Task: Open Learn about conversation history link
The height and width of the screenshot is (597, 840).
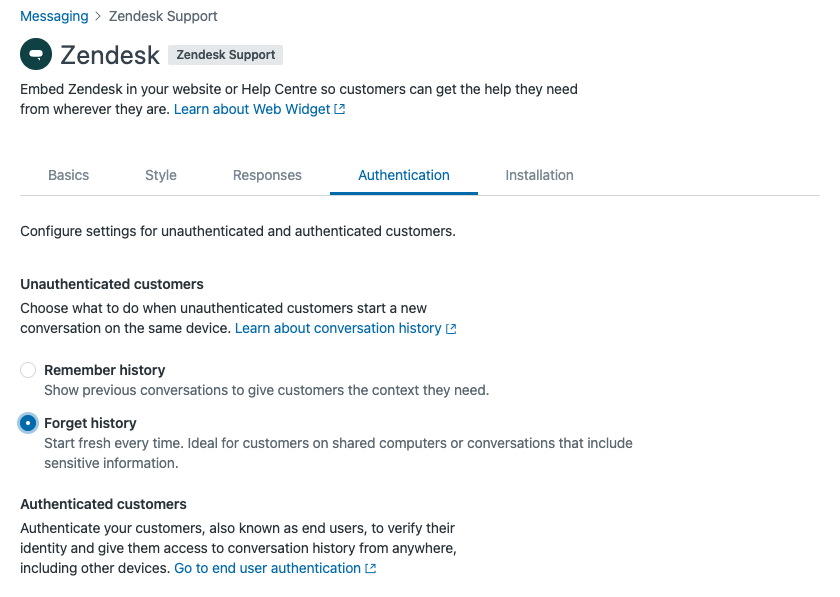Action: tap(338, 328)
